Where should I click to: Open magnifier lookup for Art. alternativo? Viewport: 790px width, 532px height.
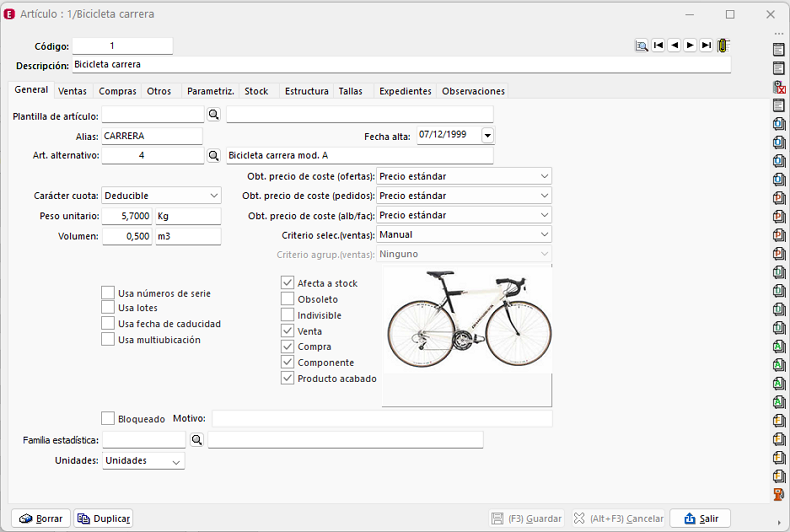[x=214, y=156]
